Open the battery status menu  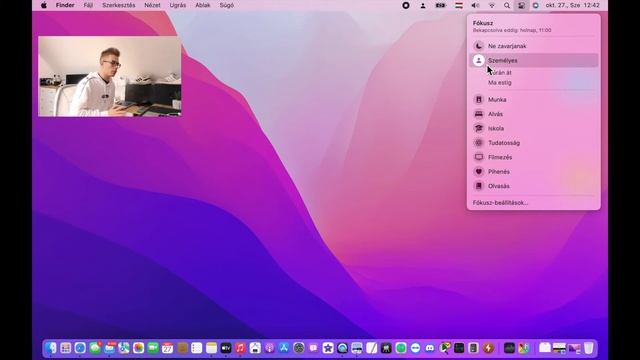tap(440, 5)
